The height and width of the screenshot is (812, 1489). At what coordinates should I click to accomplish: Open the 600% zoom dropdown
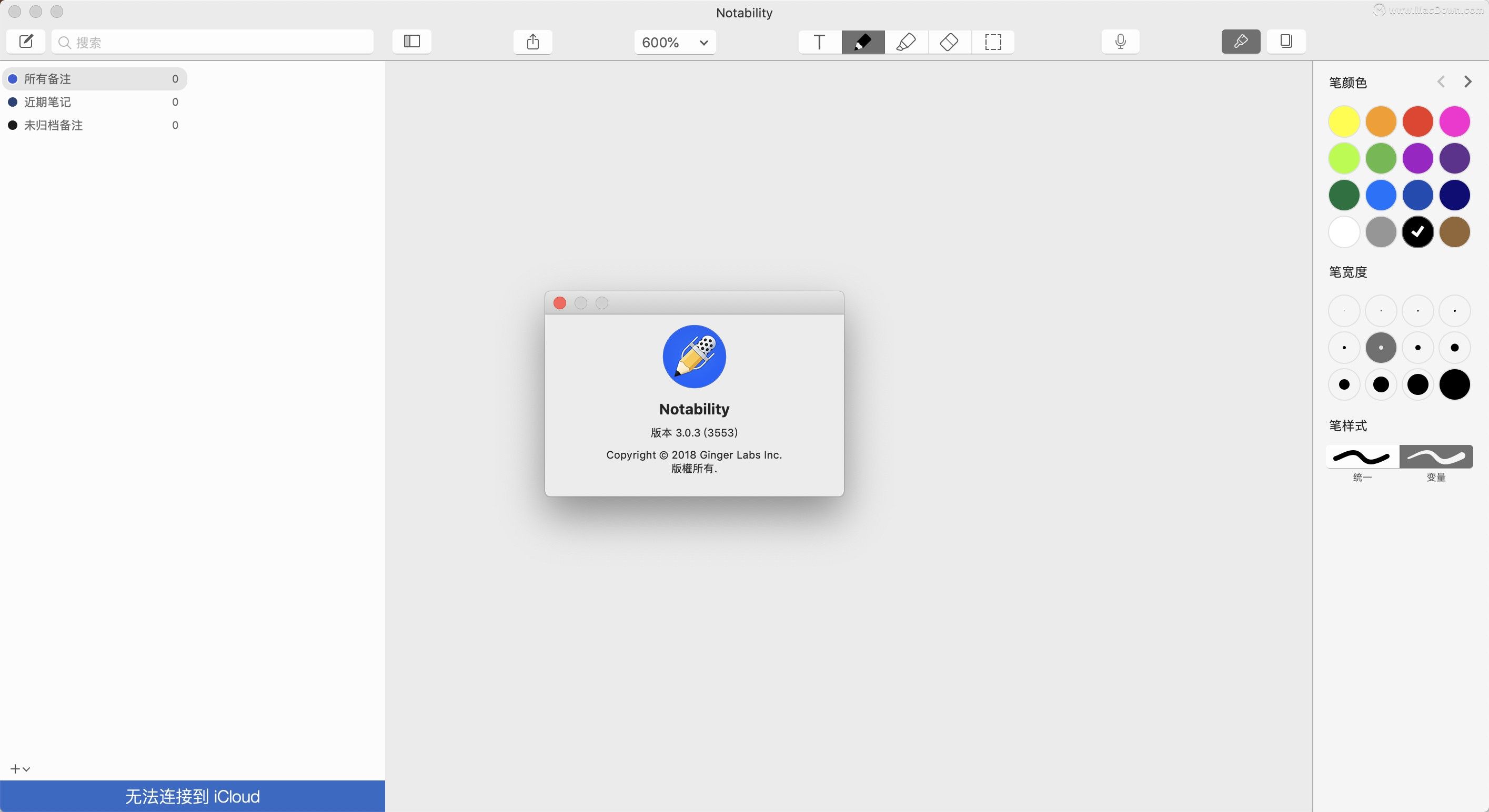coord(675,42)
